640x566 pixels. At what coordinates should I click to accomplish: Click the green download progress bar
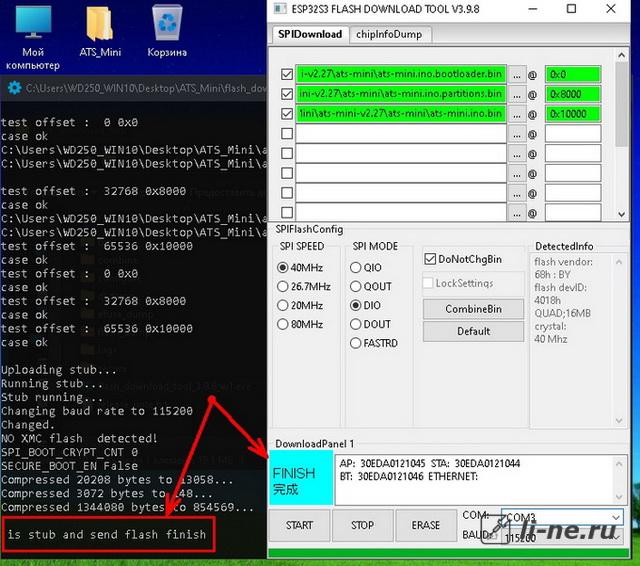(448, 554)
